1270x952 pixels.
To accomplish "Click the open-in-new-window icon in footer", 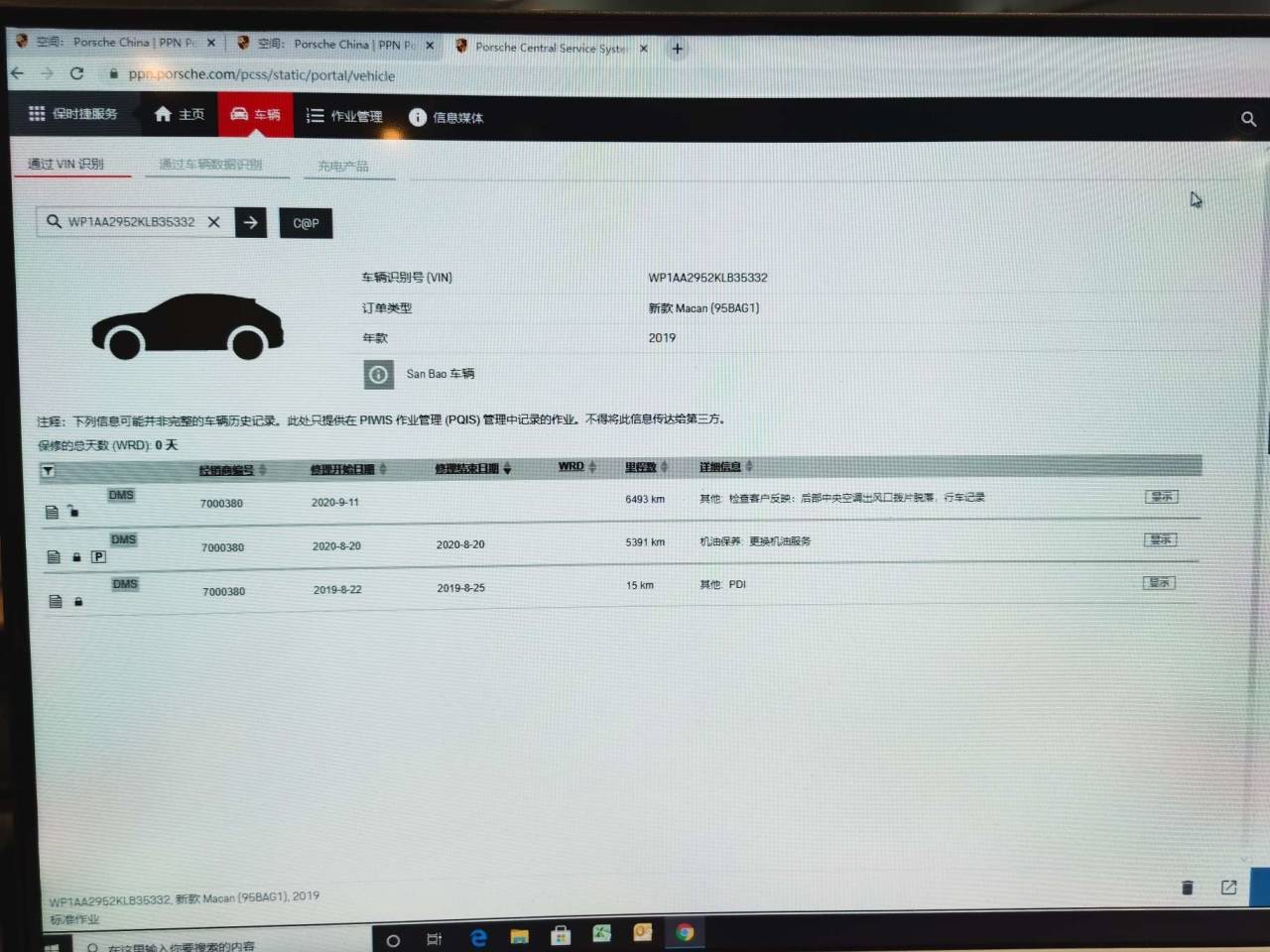I will tap(1228, 887).
